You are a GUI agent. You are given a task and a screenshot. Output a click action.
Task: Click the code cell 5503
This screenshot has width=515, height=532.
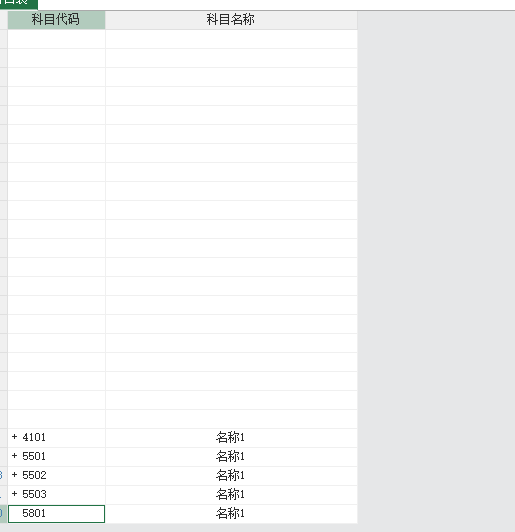[56, 495]
